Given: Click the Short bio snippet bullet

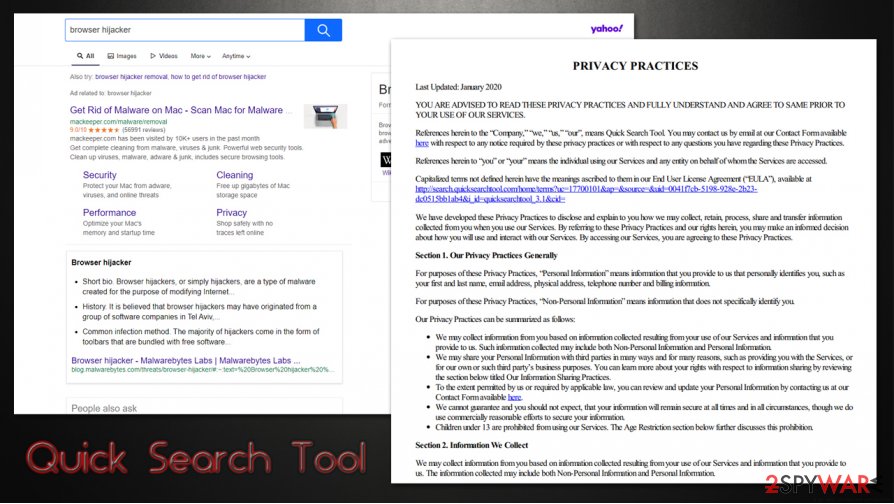Looking at the screenshot, I should [x=198, y=287].
